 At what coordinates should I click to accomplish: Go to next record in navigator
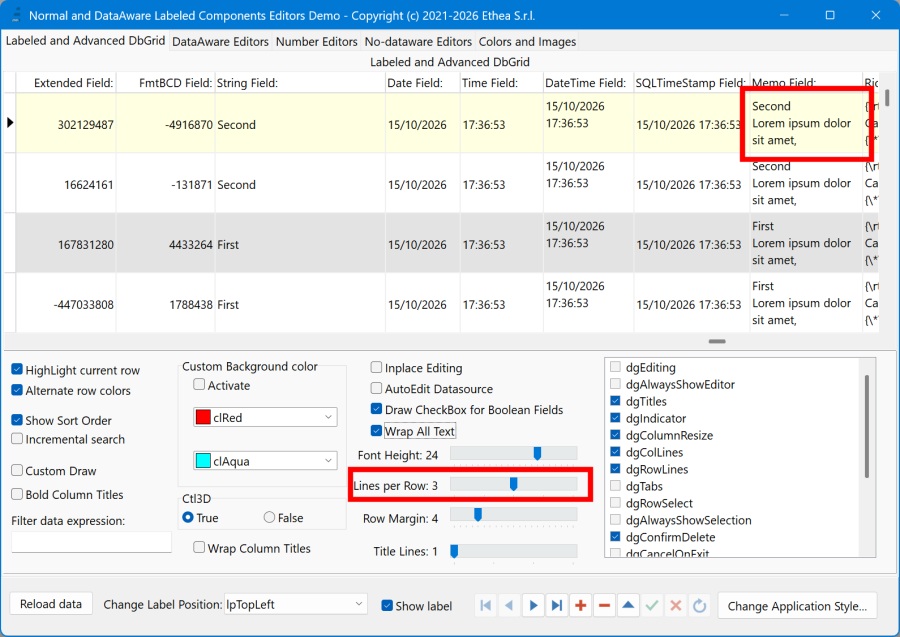[x=533, y=605]
